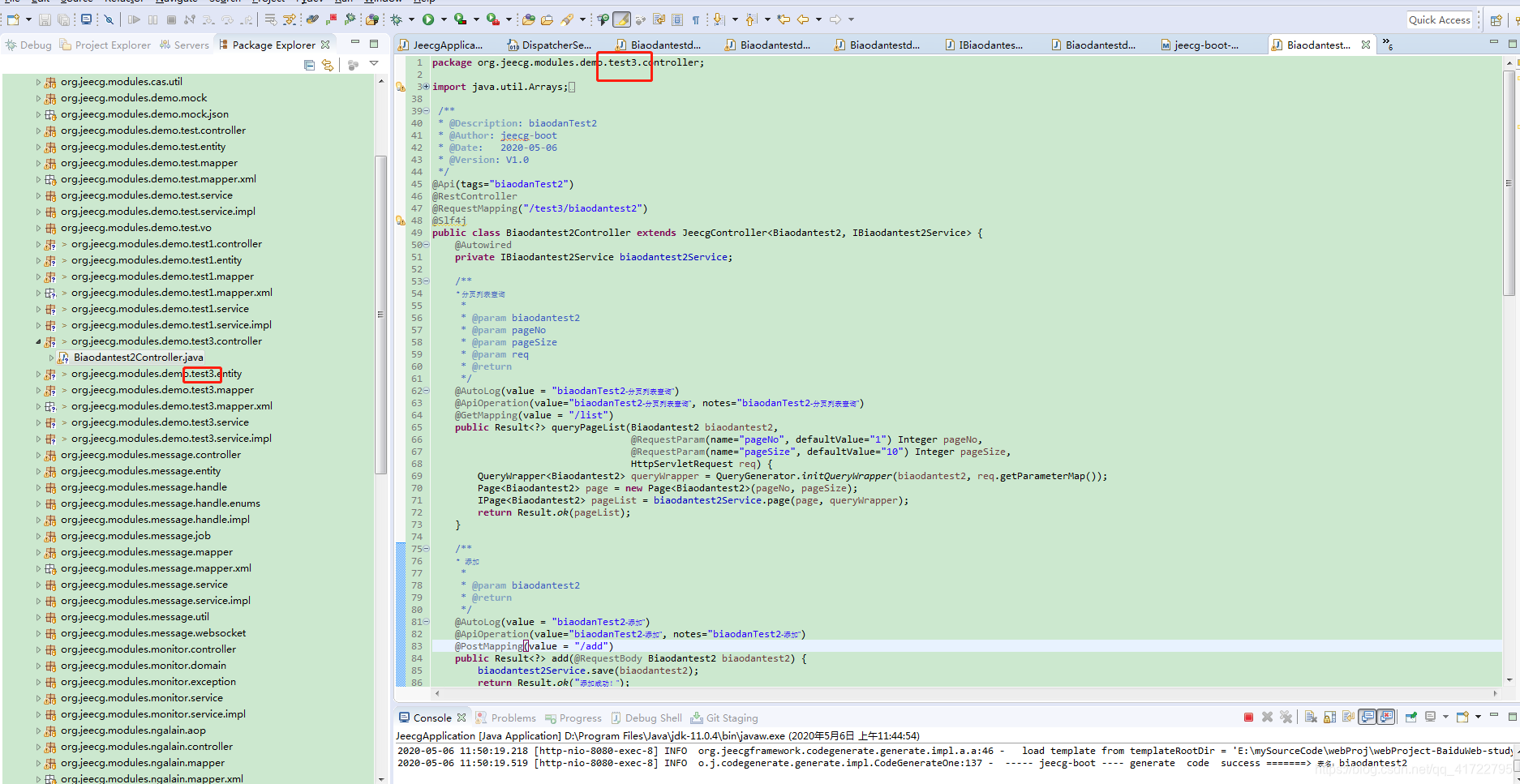
Task: Switch to the Debug Shell tab
Action: [646, 718]
